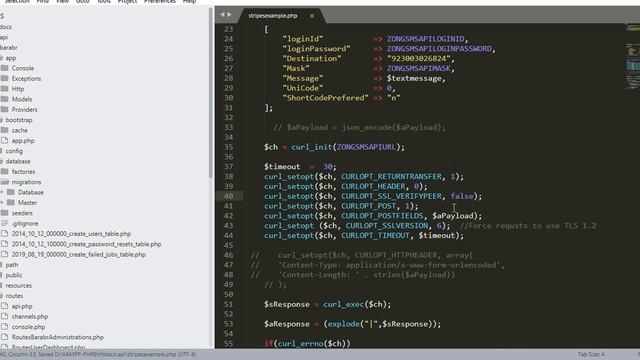Screen dimensions: 640x360
Task: Click the Http folder icon
Action: pos(4,89)
